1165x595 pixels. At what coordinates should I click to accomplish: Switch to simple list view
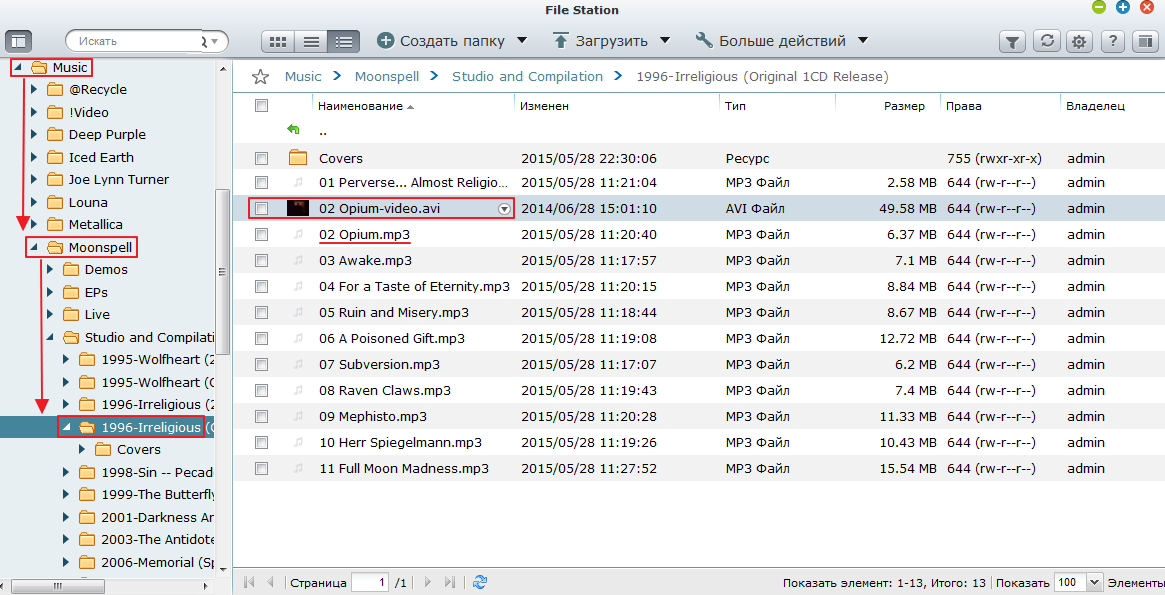311,42
